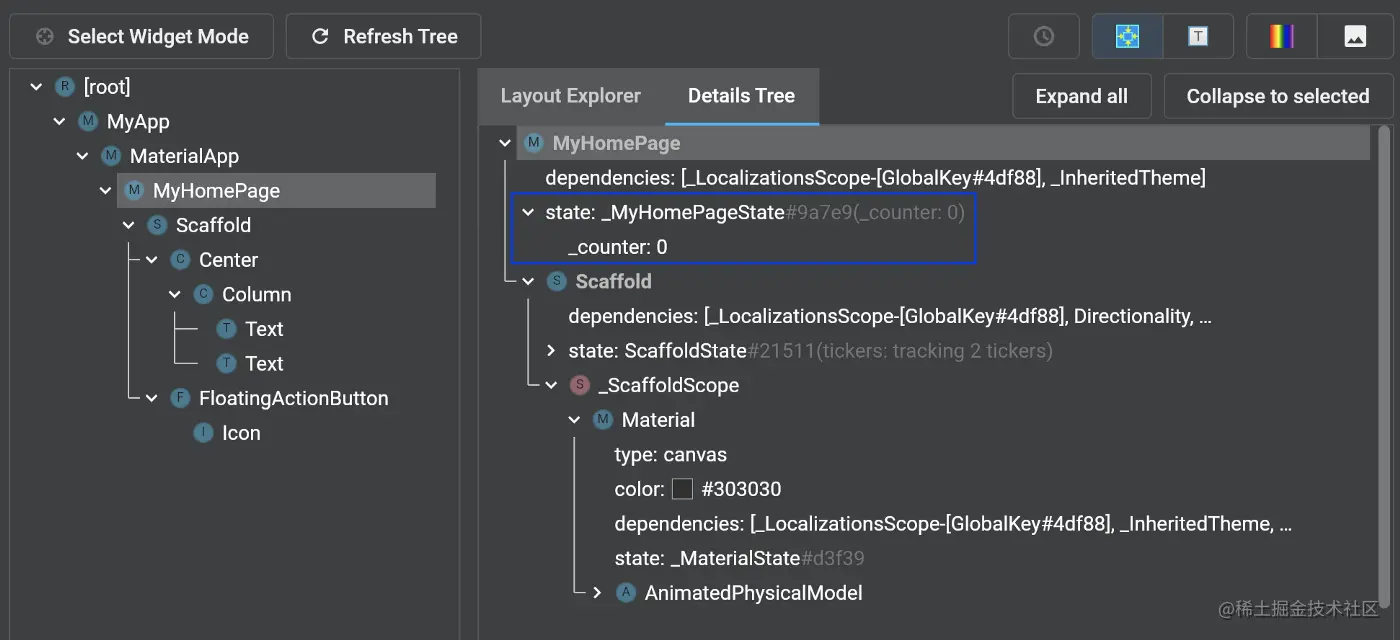
Task: Collapse the Column node in widget tree
Action: coord(175,294)
